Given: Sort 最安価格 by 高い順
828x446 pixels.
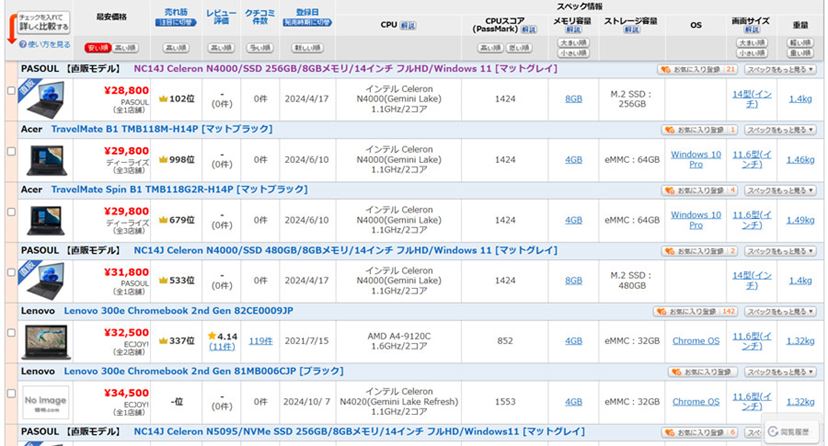Looking at the screenshot, I should pyautogui.click(x=126, y=48).
